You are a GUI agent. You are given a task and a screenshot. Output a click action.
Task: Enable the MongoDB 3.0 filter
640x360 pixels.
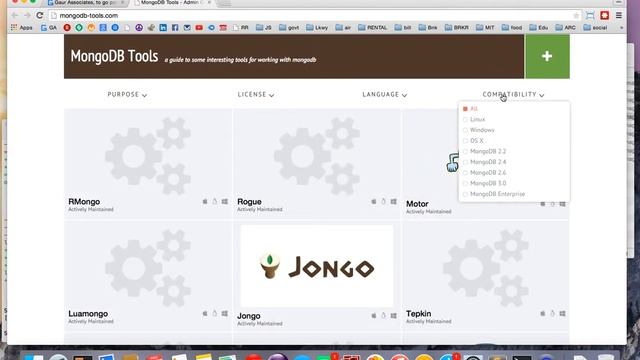click(465, 183)
